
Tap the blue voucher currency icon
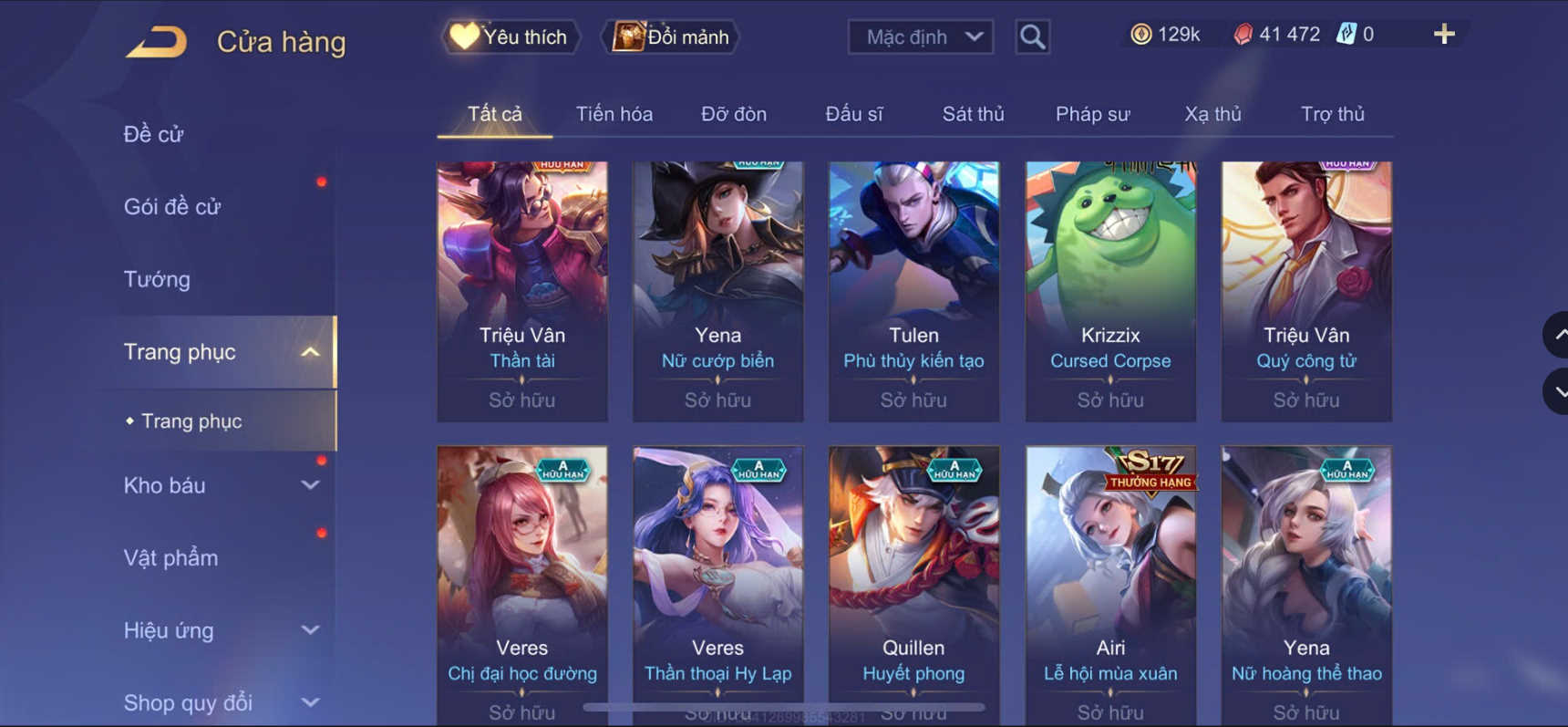coord(1346,35)
